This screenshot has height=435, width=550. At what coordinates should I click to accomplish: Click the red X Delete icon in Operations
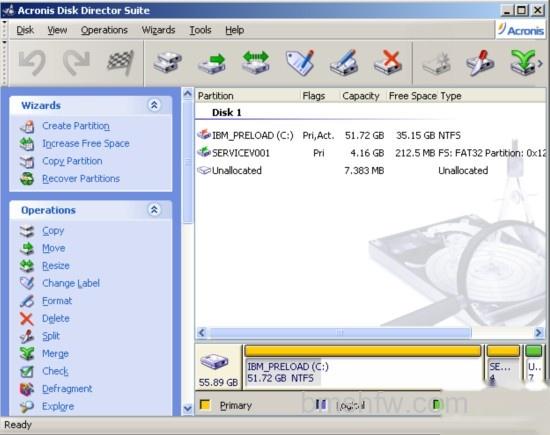coord(27,319)
